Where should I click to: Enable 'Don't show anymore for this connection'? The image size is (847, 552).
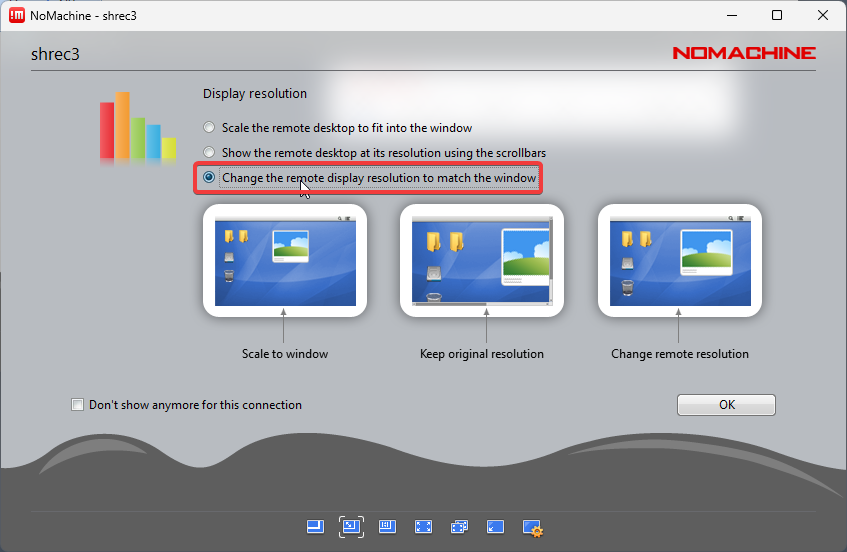tap(78, 405)
